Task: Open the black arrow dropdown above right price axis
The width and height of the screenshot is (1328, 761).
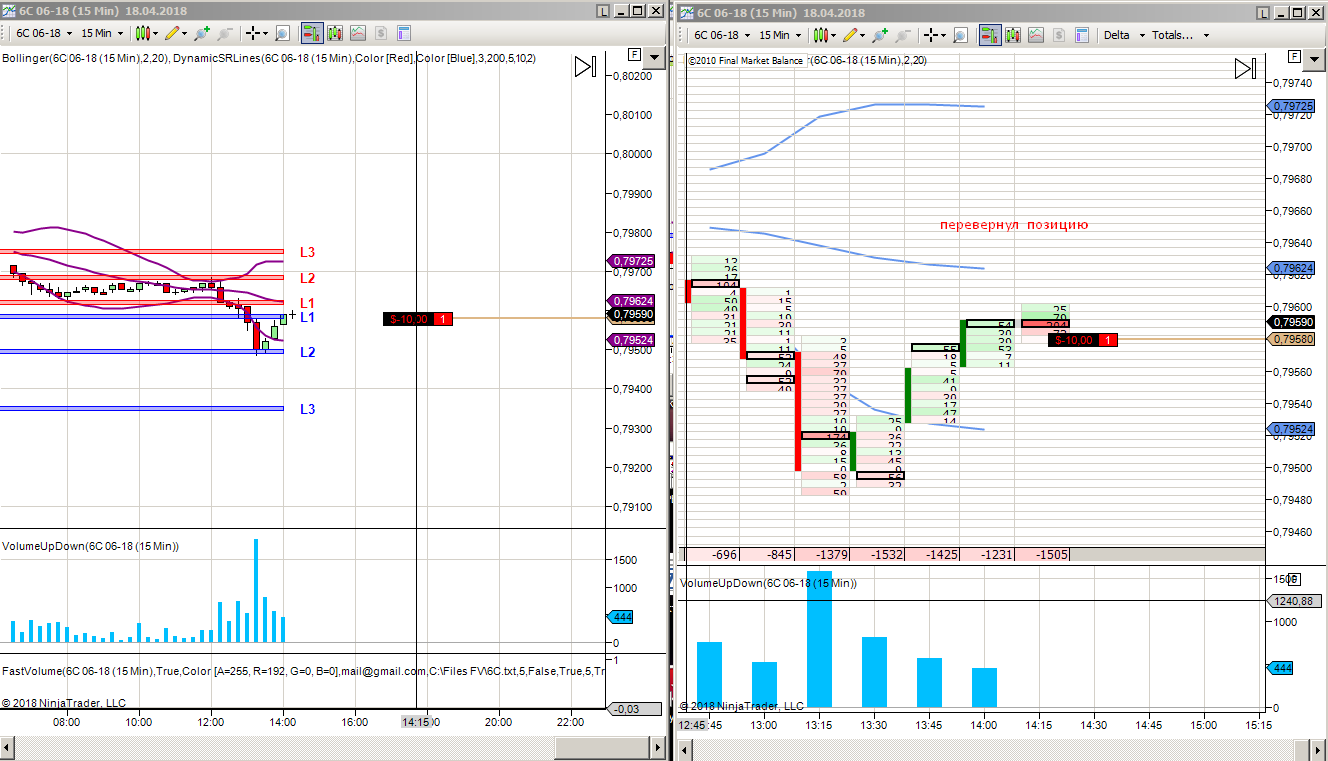Action: point(1315,58)
